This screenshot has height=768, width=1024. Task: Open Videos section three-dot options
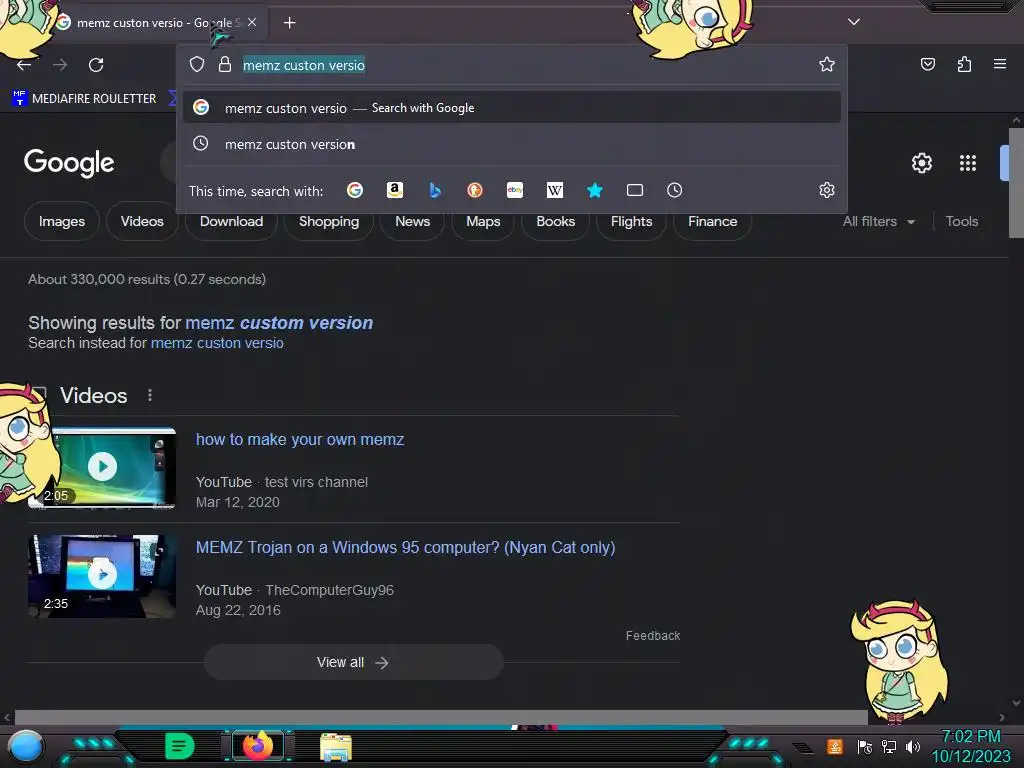tap(150, 395)
